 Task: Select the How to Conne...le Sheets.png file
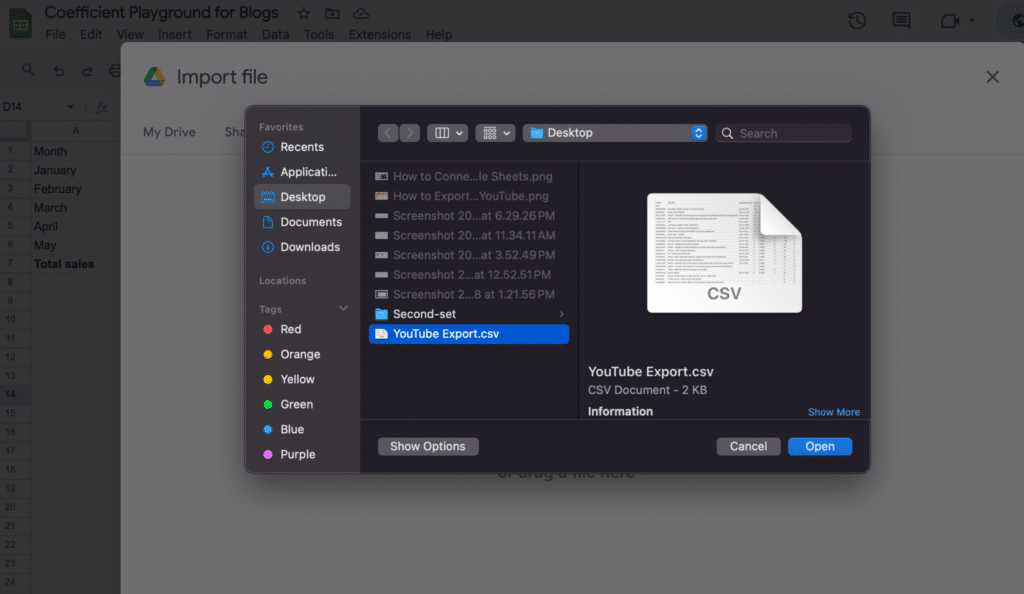pos(469,176)
